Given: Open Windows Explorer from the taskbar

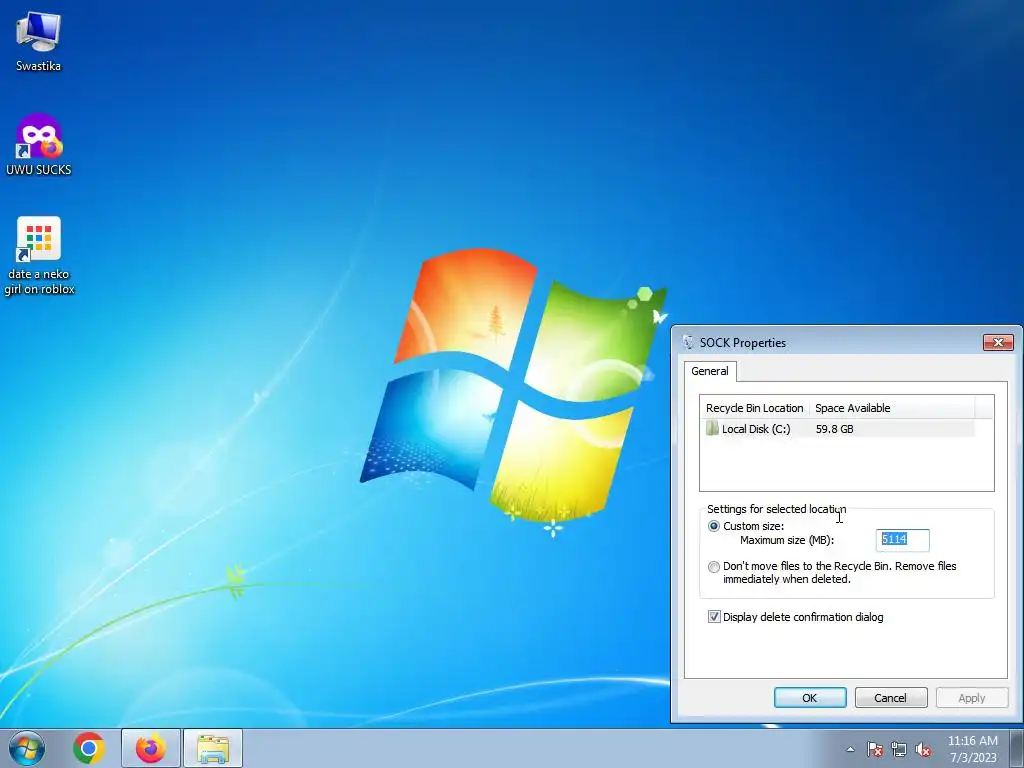Looking at the screenshot, I should [213, 748].
